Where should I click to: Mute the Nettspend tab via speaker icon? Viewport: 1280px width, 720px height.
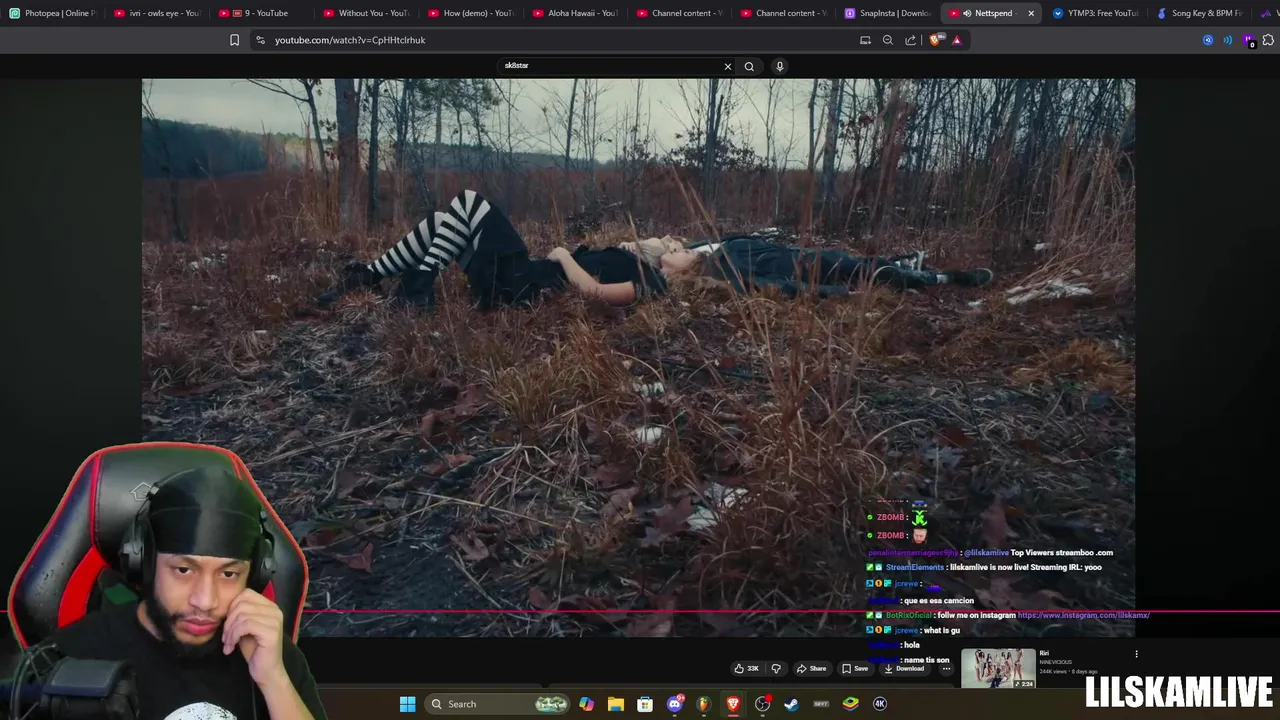[x=967, y=13]
